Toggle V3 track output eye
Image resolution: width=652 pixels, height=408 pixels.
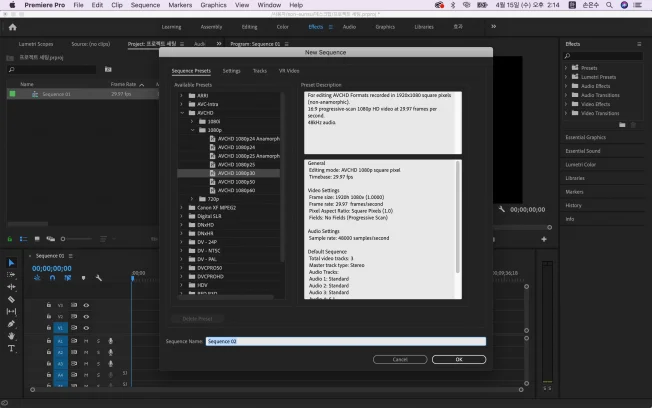coord(86,305)
